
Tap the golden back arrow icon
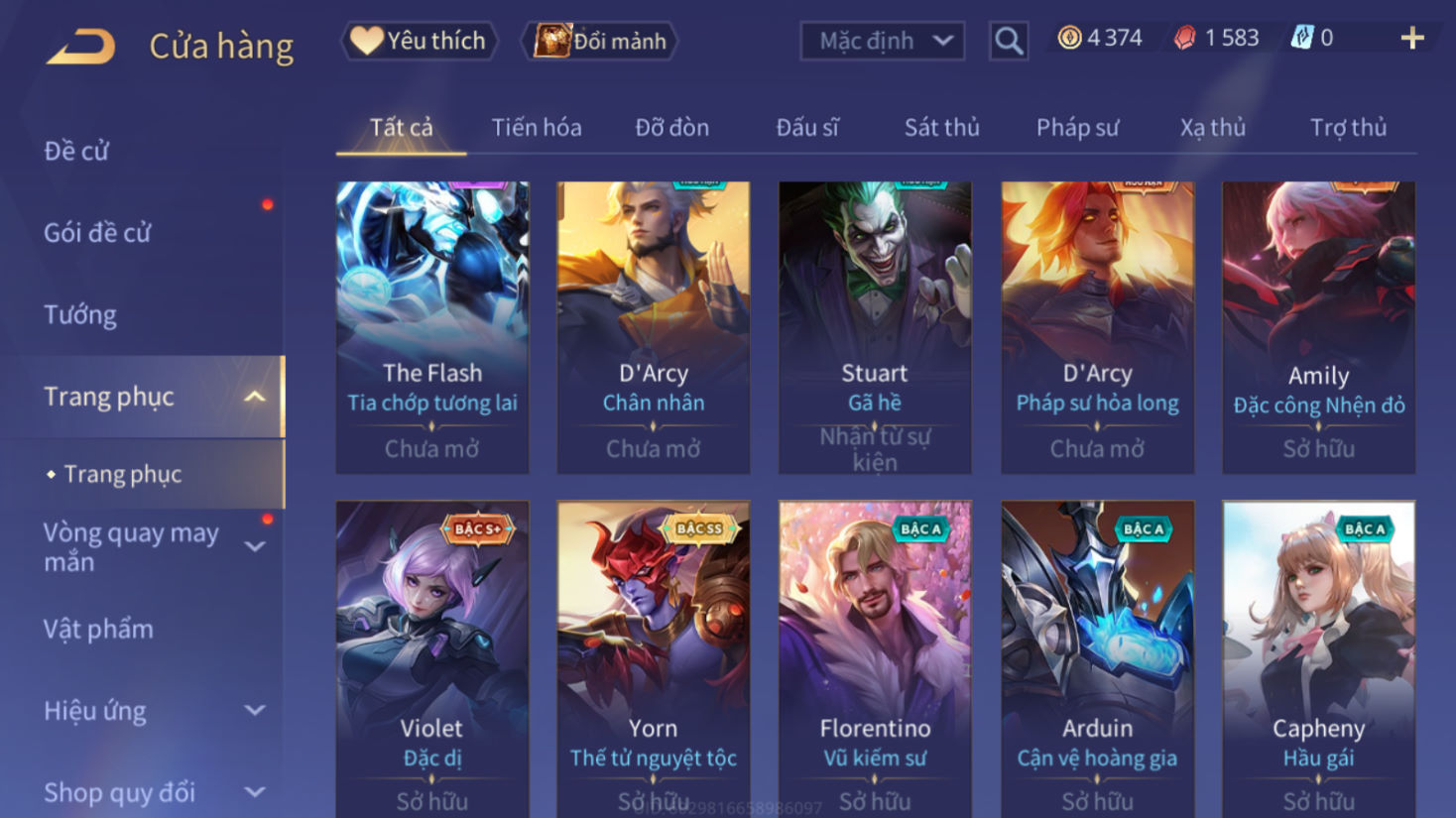(80, 46)
